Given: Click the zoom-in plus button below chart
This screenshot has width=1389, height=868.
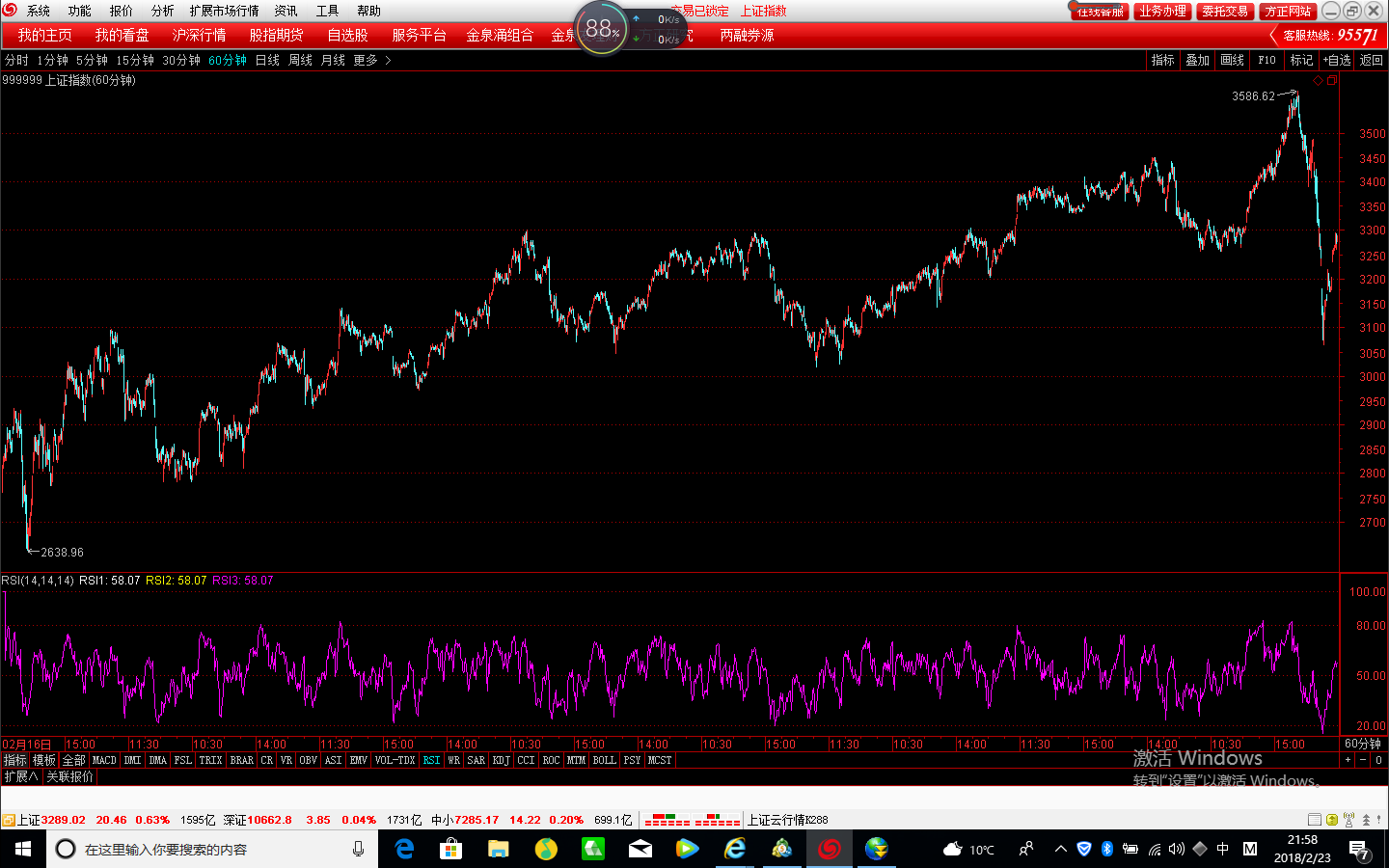Looking at the screenshot, I should [1348, 760].
